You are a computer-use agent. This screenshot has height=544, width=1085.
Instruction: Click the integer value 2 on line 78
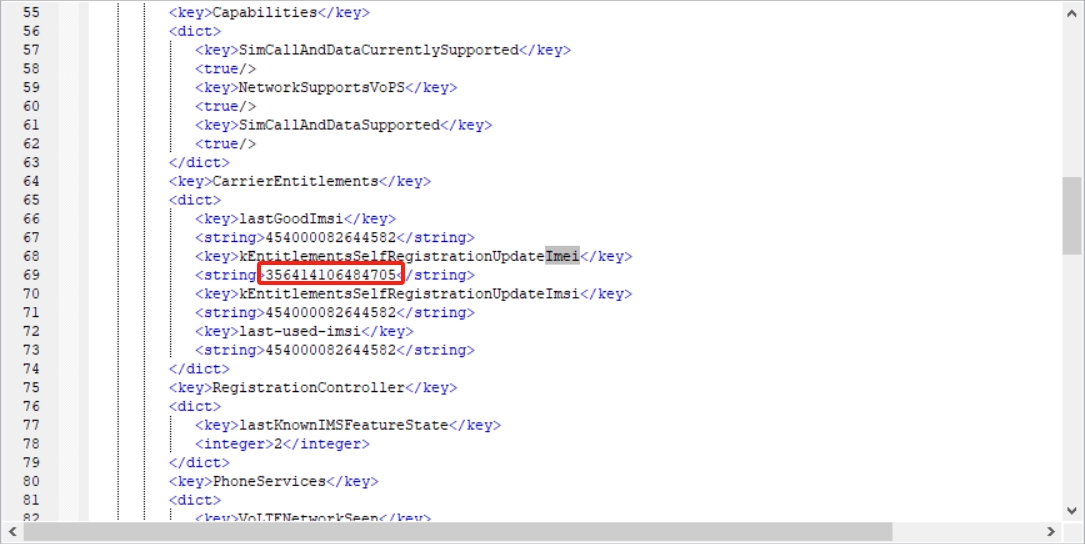[278, 443]
